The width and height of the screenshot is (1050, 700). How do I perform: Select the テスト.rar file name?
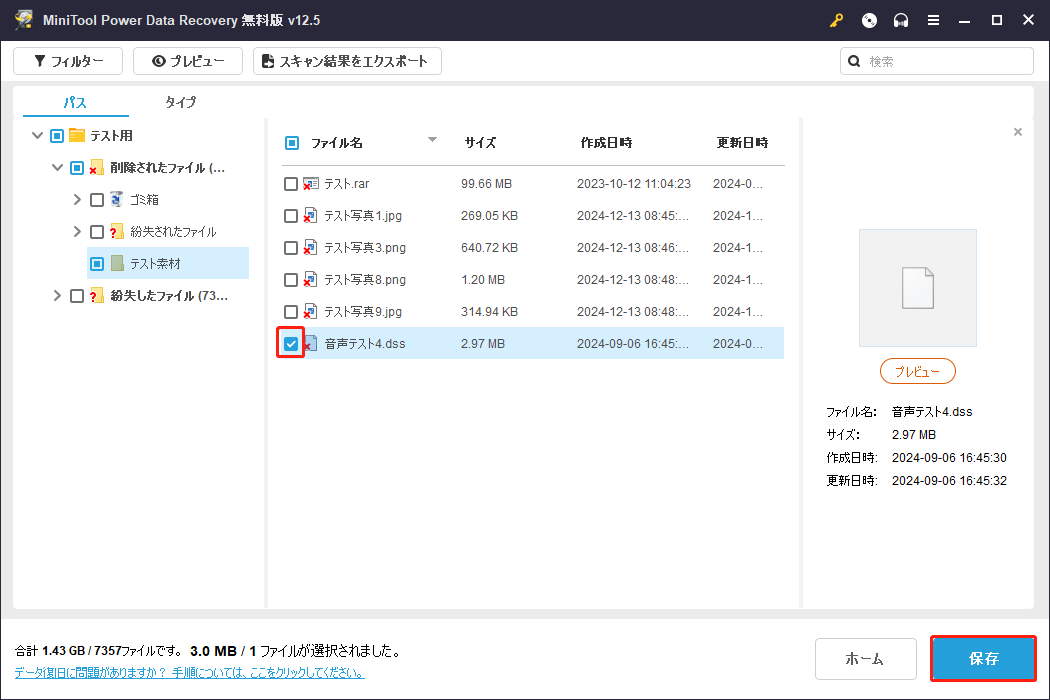point(346,184)
